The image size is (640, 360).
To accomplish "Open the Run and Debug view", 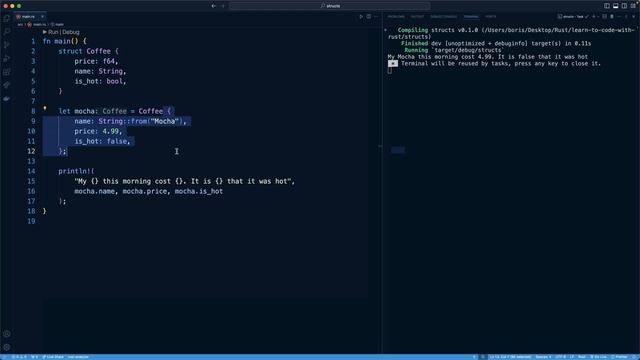I will [7, 58].
